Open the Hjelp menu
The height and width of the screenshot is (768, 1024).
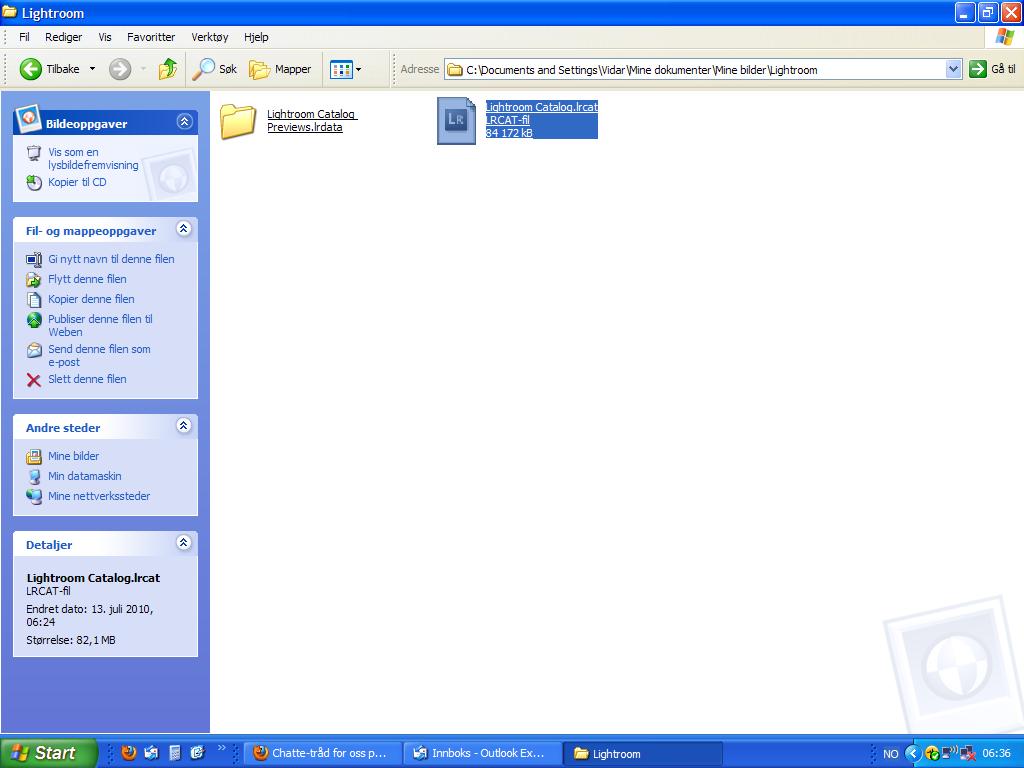click(256, 37)
